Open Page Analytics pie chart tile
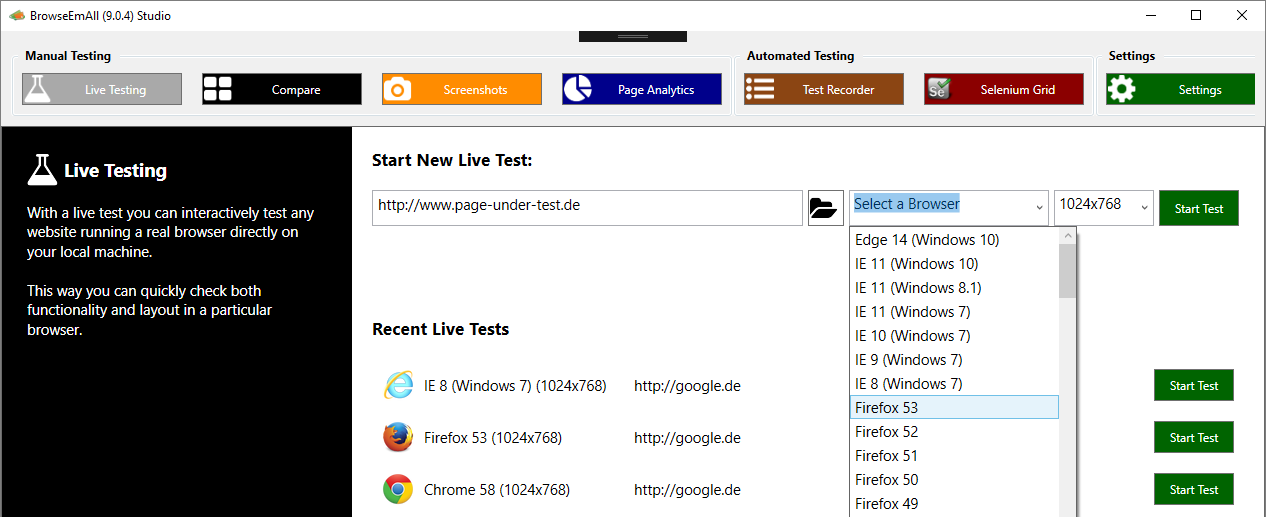Image resolution: width=1266 pixels, height=517 pixels. (x=642, y=89)
